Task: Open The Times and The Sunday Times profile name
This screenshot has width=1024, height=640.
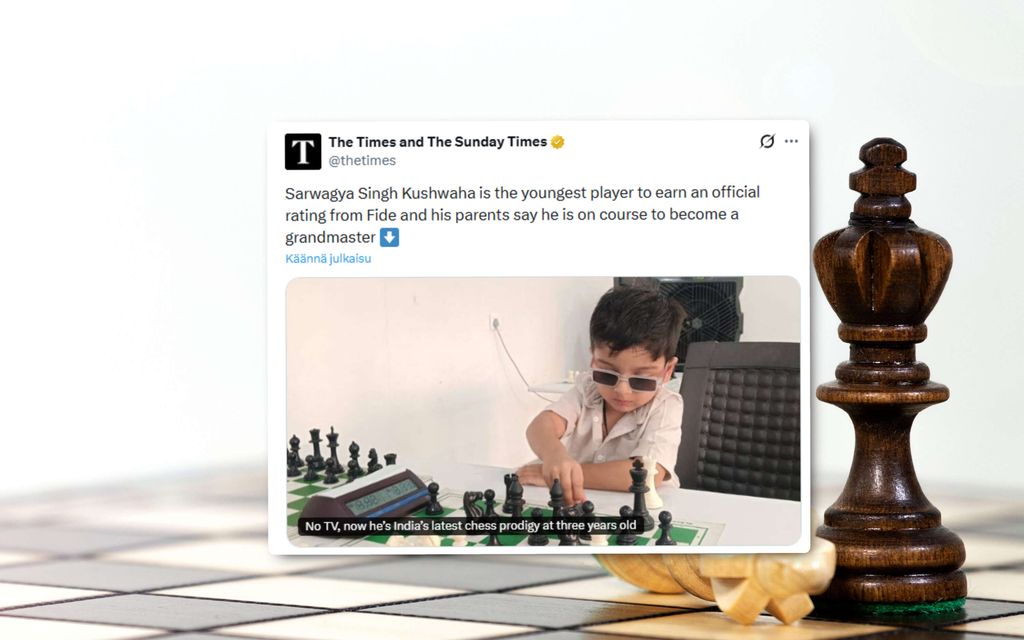Action: pyautogui.click(x=438, y=142)
